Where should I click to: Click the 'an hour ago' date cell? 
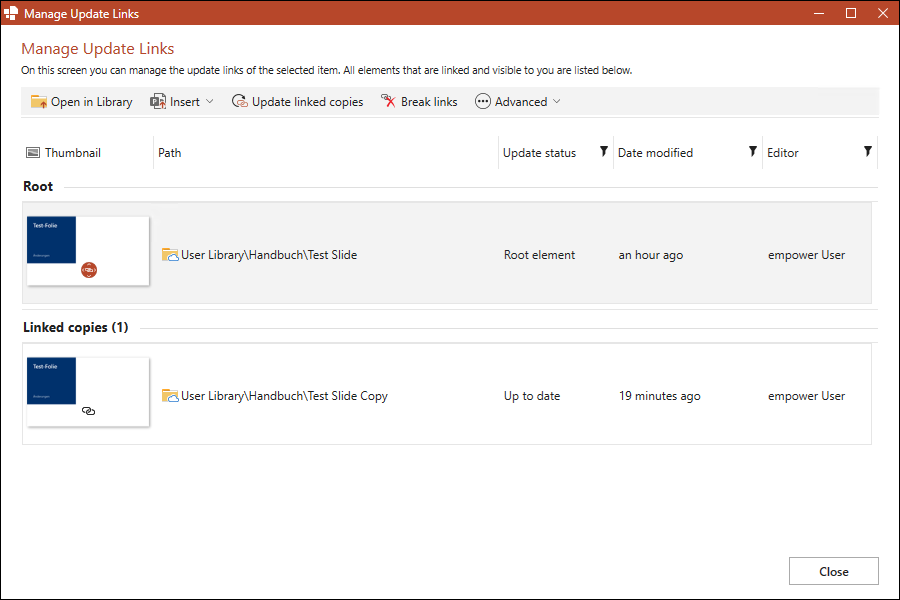(x=651, y=255)
